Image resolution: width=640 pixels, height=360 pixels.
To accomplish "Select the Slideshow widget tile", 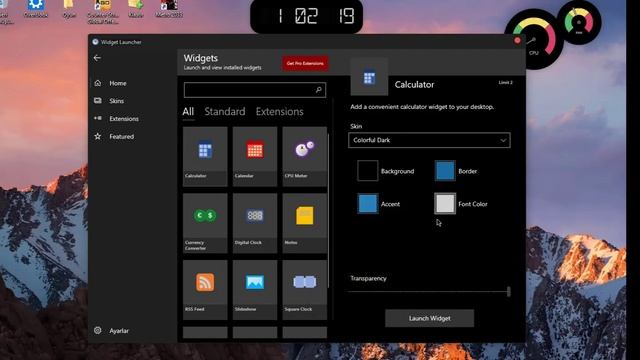I will point(255,290).
